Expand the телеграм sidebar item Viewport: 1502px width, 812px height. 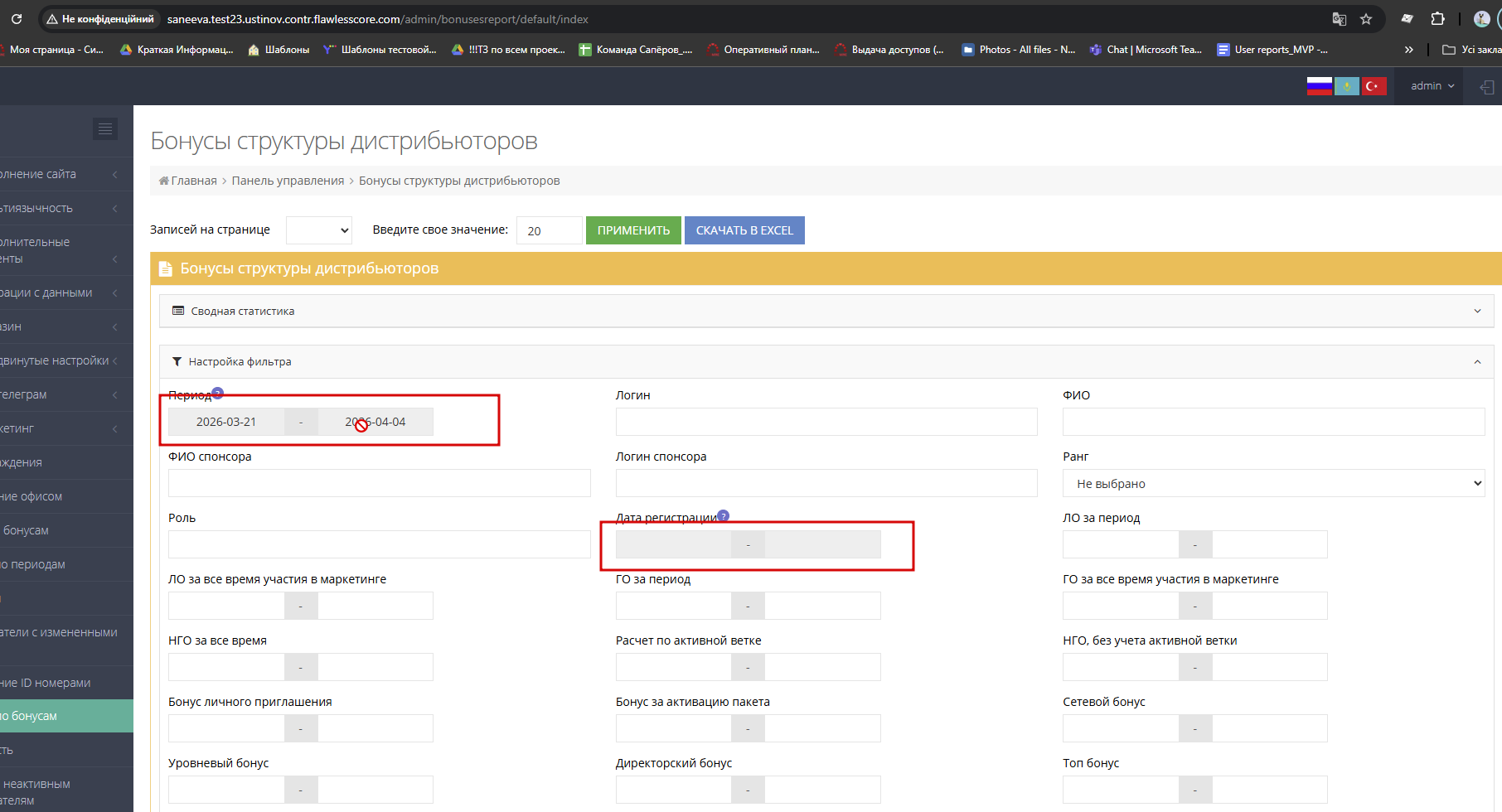pos(66,394)
